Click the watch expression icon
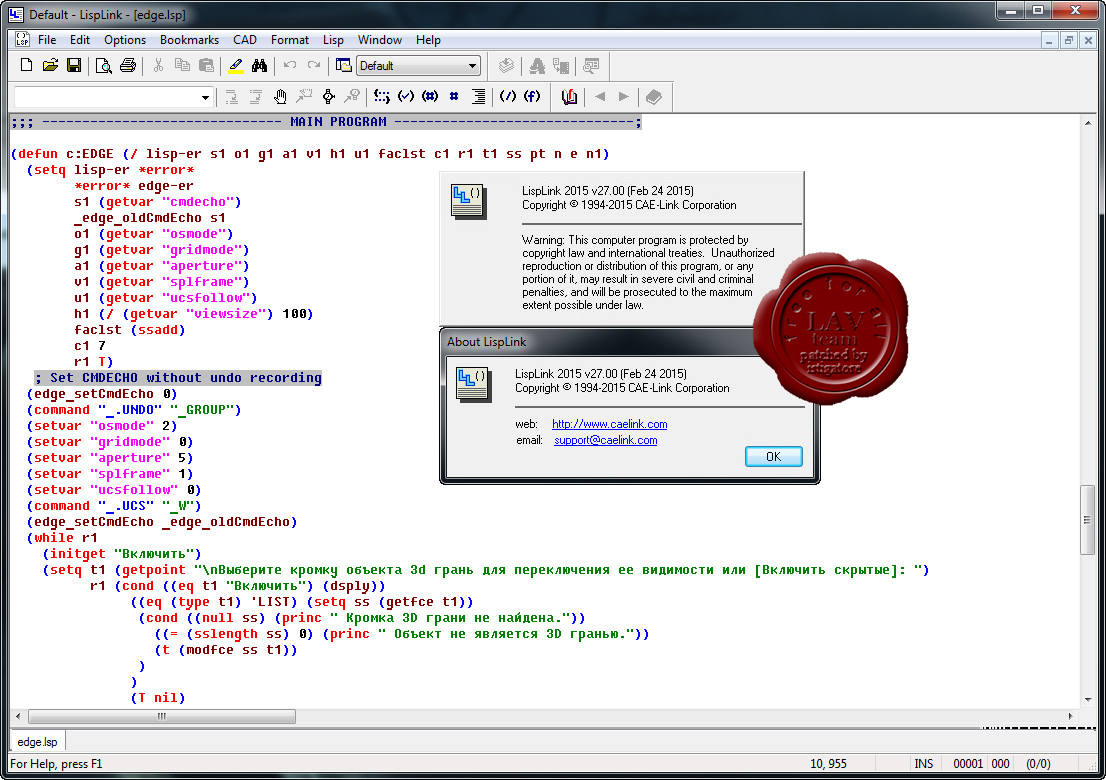The height and width of the screenshot is (780, 1106). pyautogui.click(x=328, y=97)
